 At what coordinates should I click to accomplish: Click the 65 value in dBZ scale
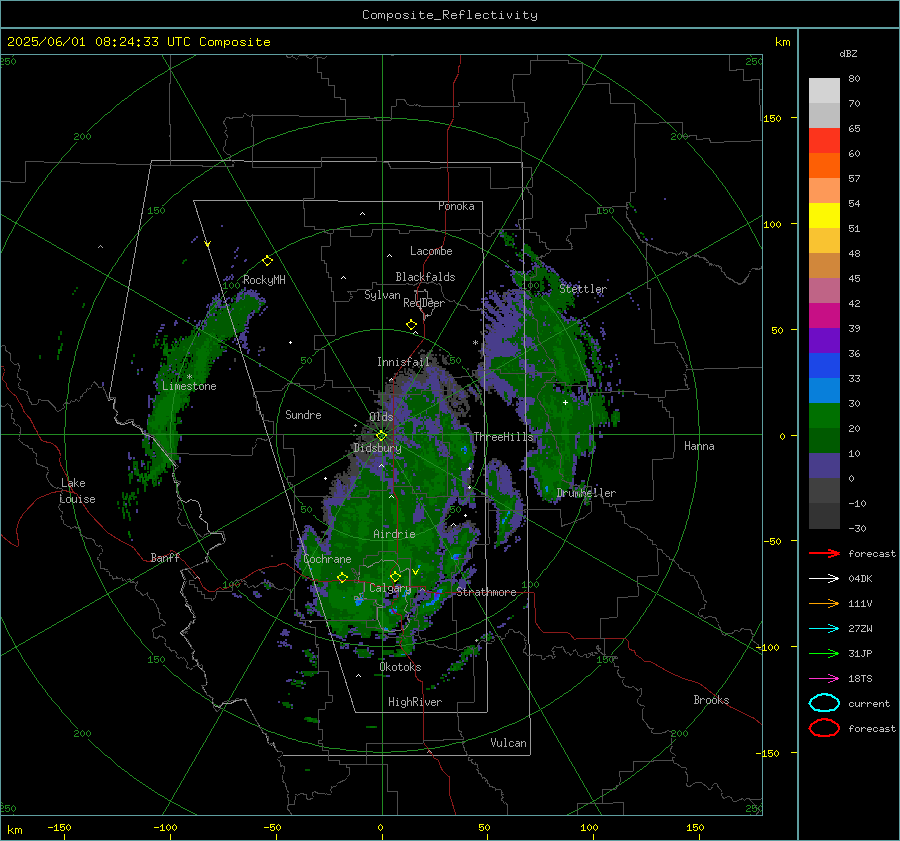pos(854,129)
